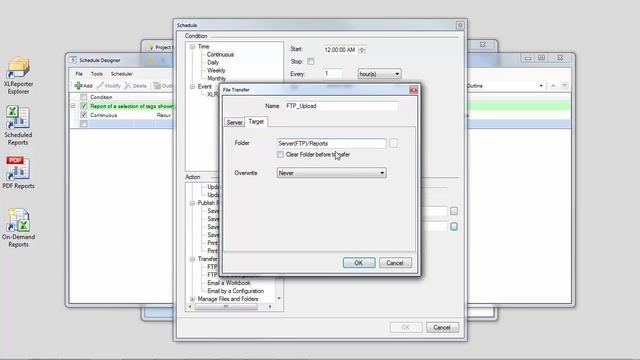Viewport: 640px width, 360px height.
Task: Open XLReporter Explorer desktop shortcut
Action: [18, 76]
